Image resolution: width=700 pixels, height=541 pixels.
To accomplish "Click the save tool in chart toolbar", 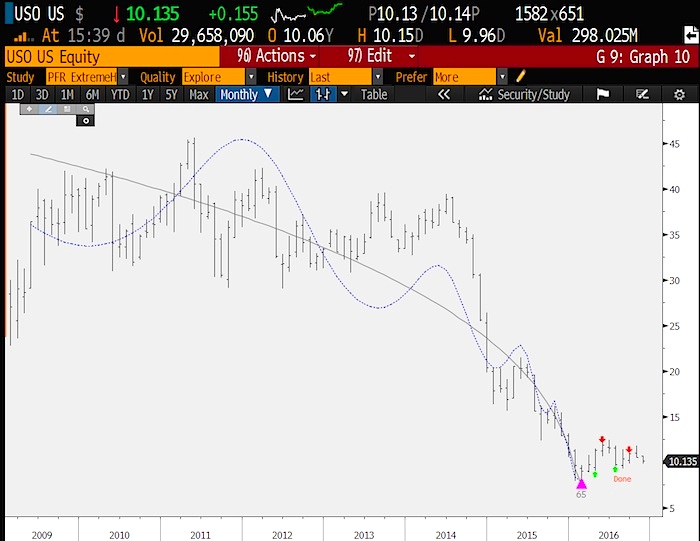I will coord(67,109).
